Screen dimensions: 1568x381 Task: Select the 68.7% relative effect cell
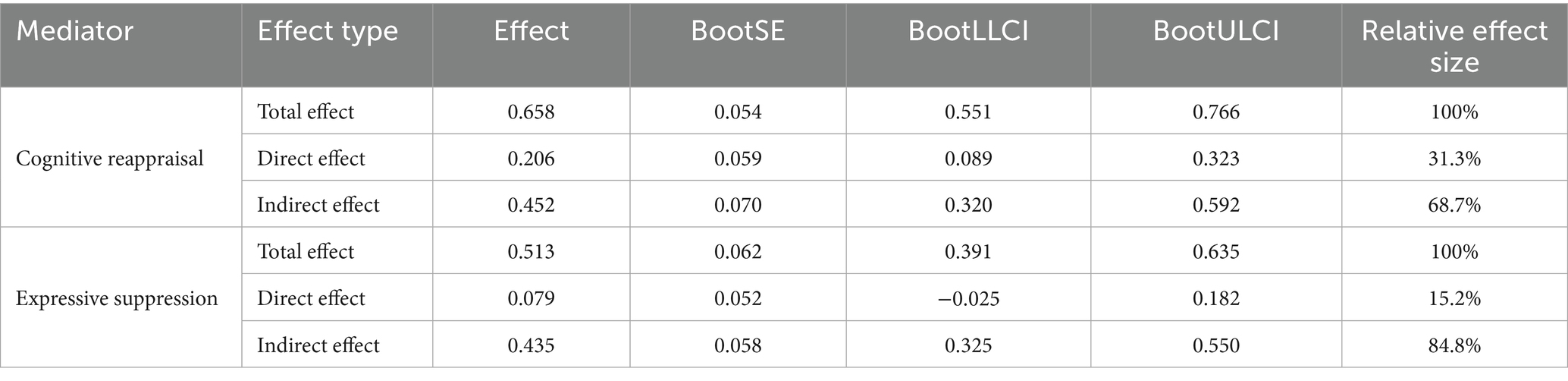pyautogui.click(x=1454, y=205)
